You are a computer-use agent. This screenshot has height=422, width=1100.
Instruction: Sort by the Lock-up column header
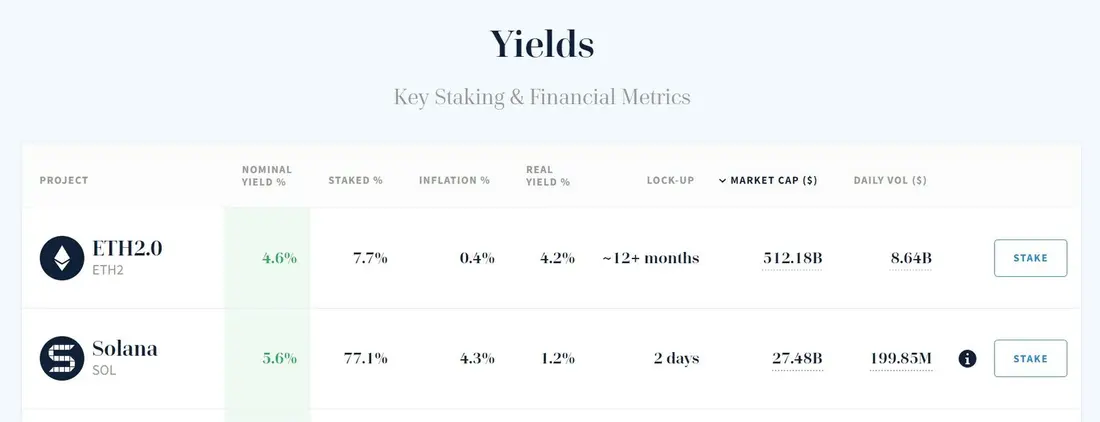670,180
